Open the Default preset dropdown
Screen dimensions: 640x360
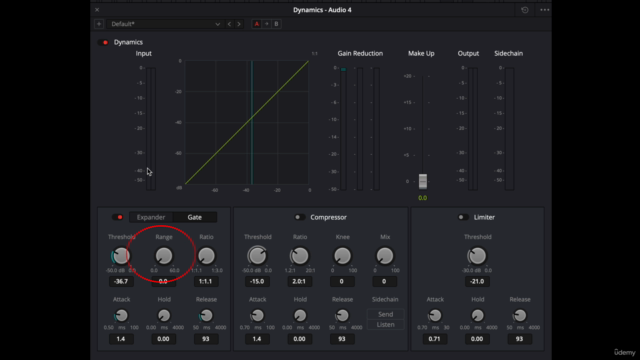pyautogui.click(x=165, y=24)
